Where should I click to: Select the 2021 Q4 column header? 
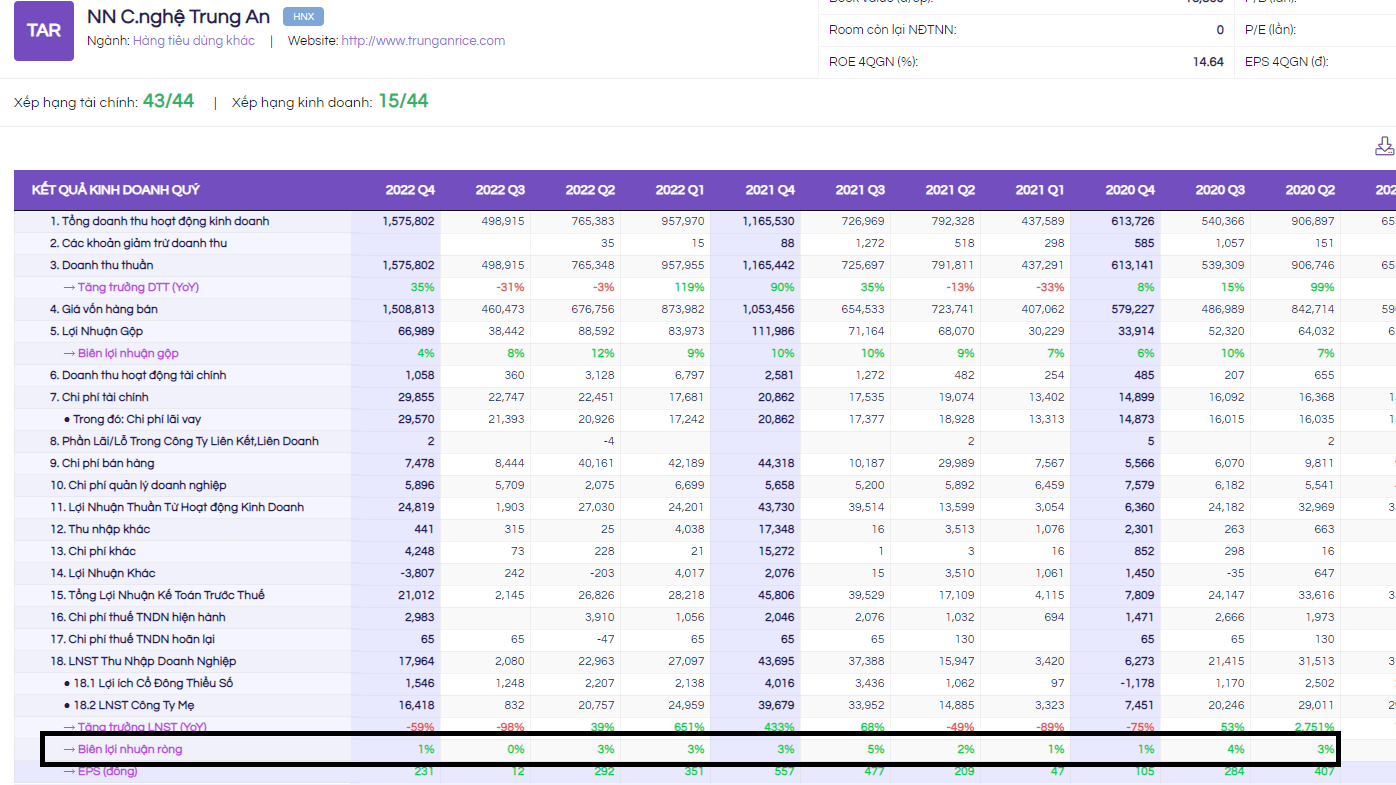770,190
